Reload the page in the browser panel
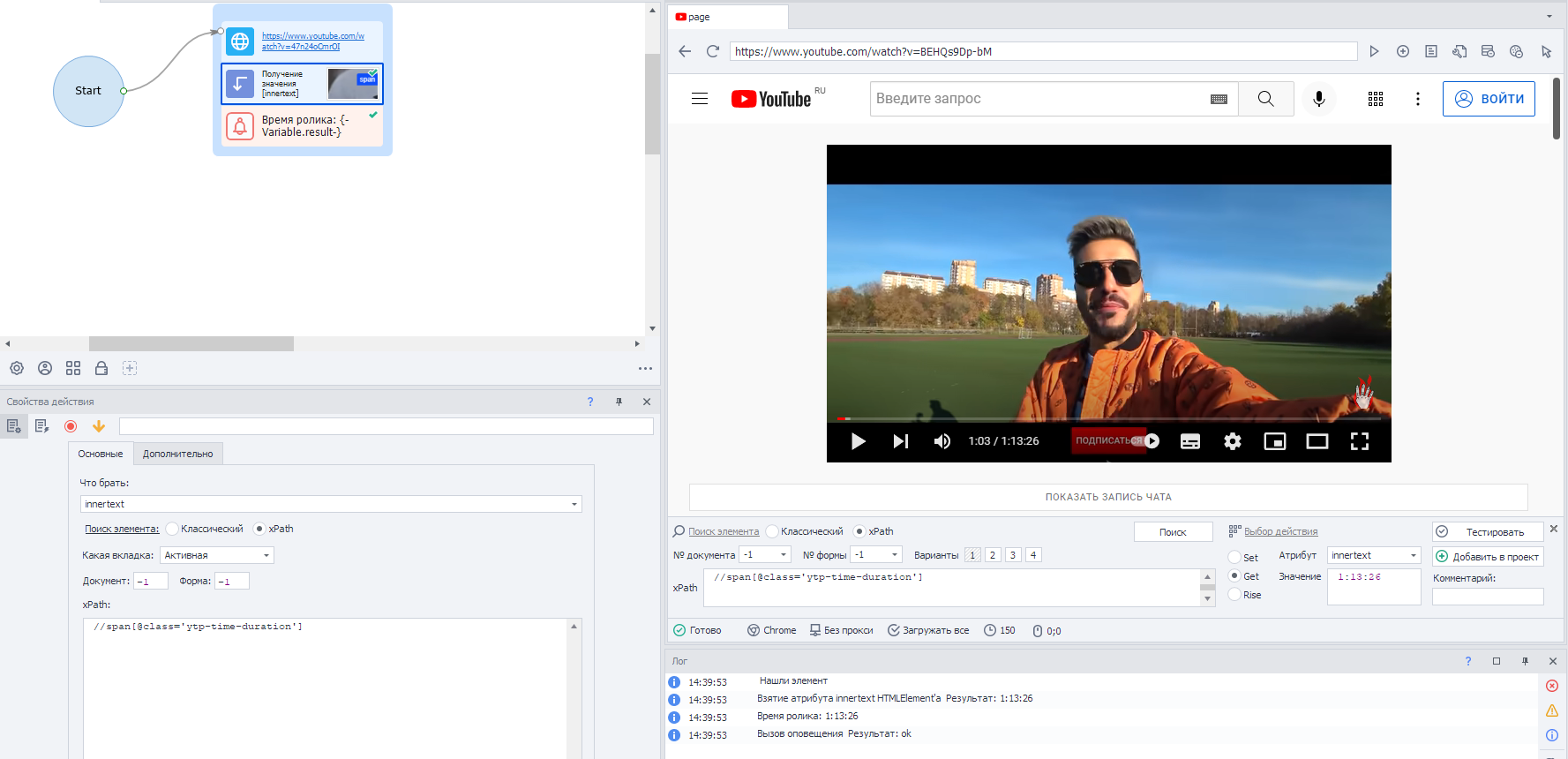Image resolution: width=1568 pixels, height=759 pixels. coord(713,51)
